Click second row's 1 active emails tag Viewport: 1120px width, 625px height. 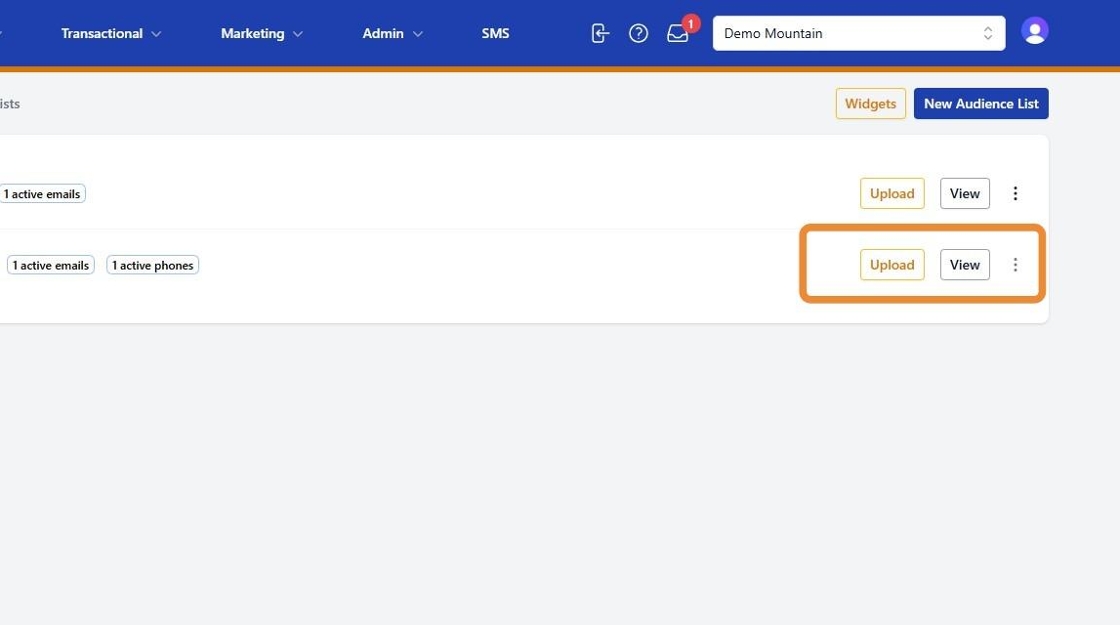pyautogui.click(x=51, y=265)
